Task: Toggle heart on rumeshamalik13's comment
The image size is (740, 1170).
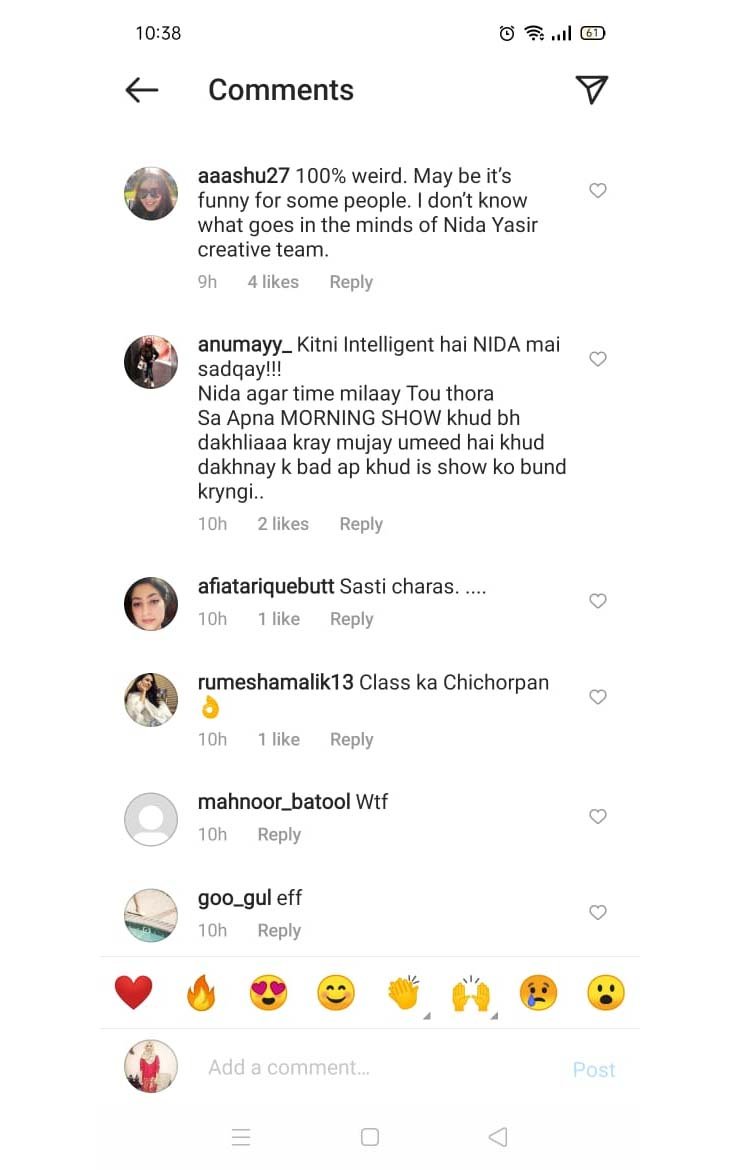Action: [x=598, y=697]
